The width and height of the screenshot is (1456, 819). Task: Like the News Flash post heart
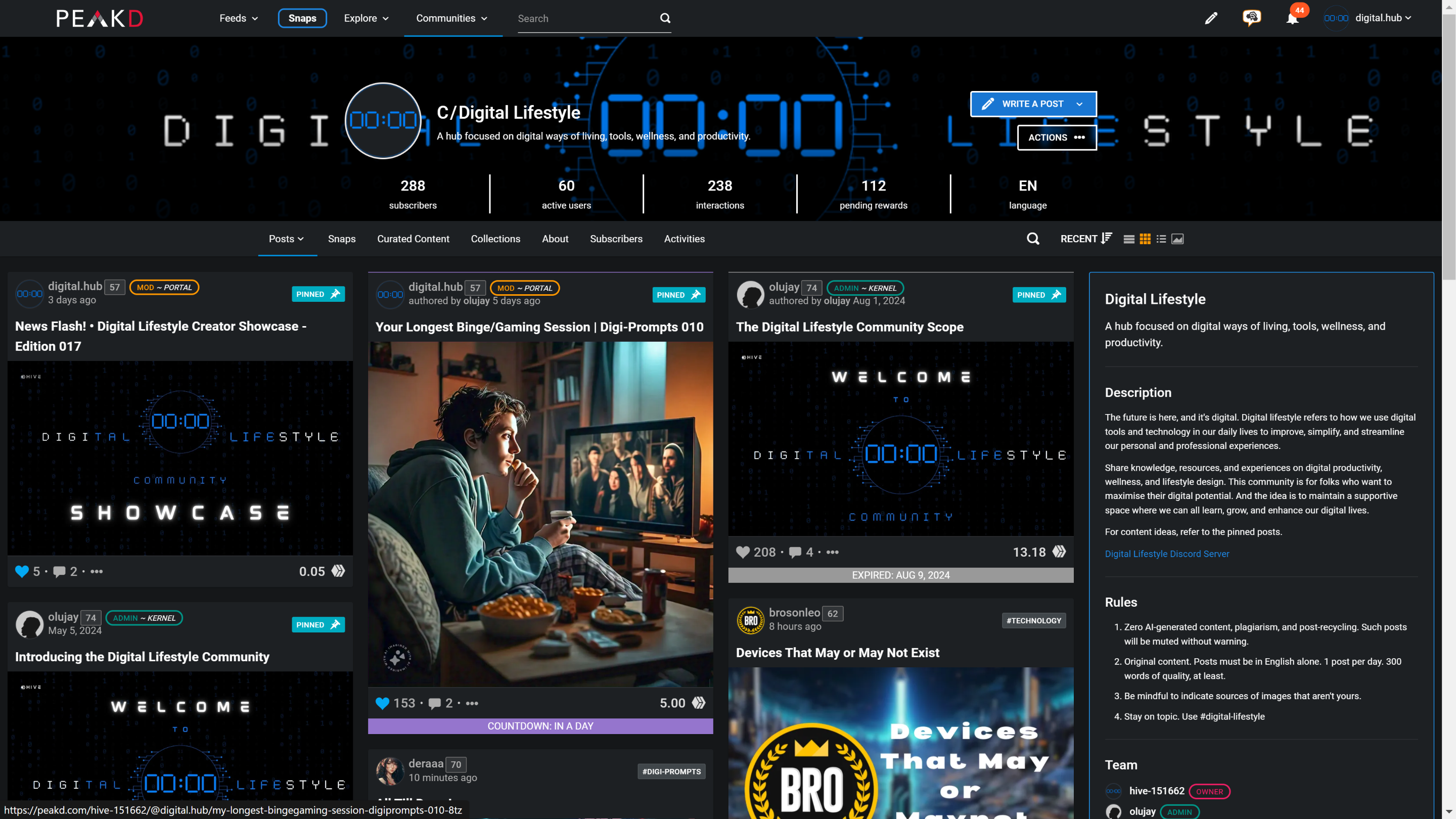click(21, 571)
